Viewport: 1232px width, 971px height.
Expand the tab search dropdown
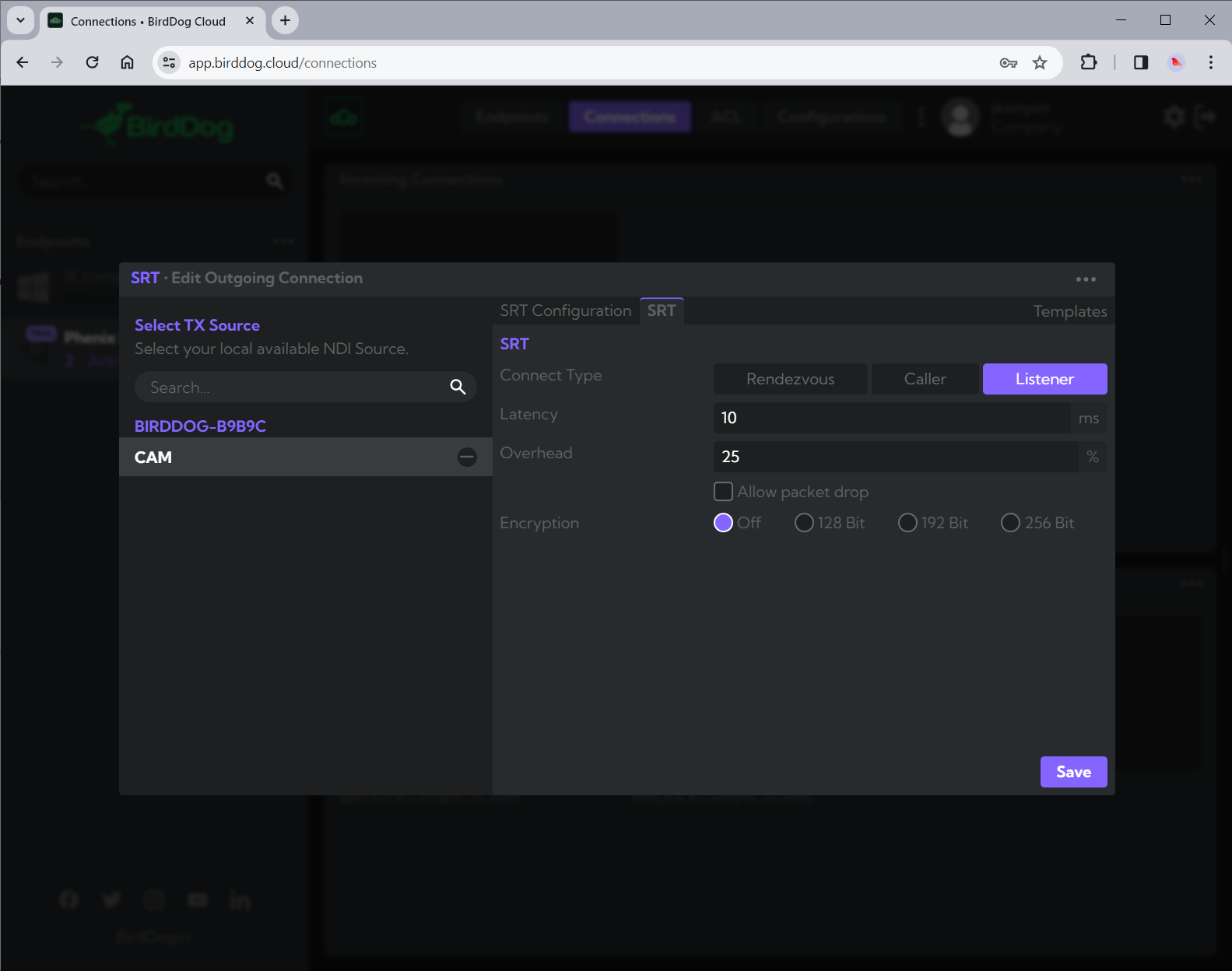pyautogui.click(x=20, y=20)
